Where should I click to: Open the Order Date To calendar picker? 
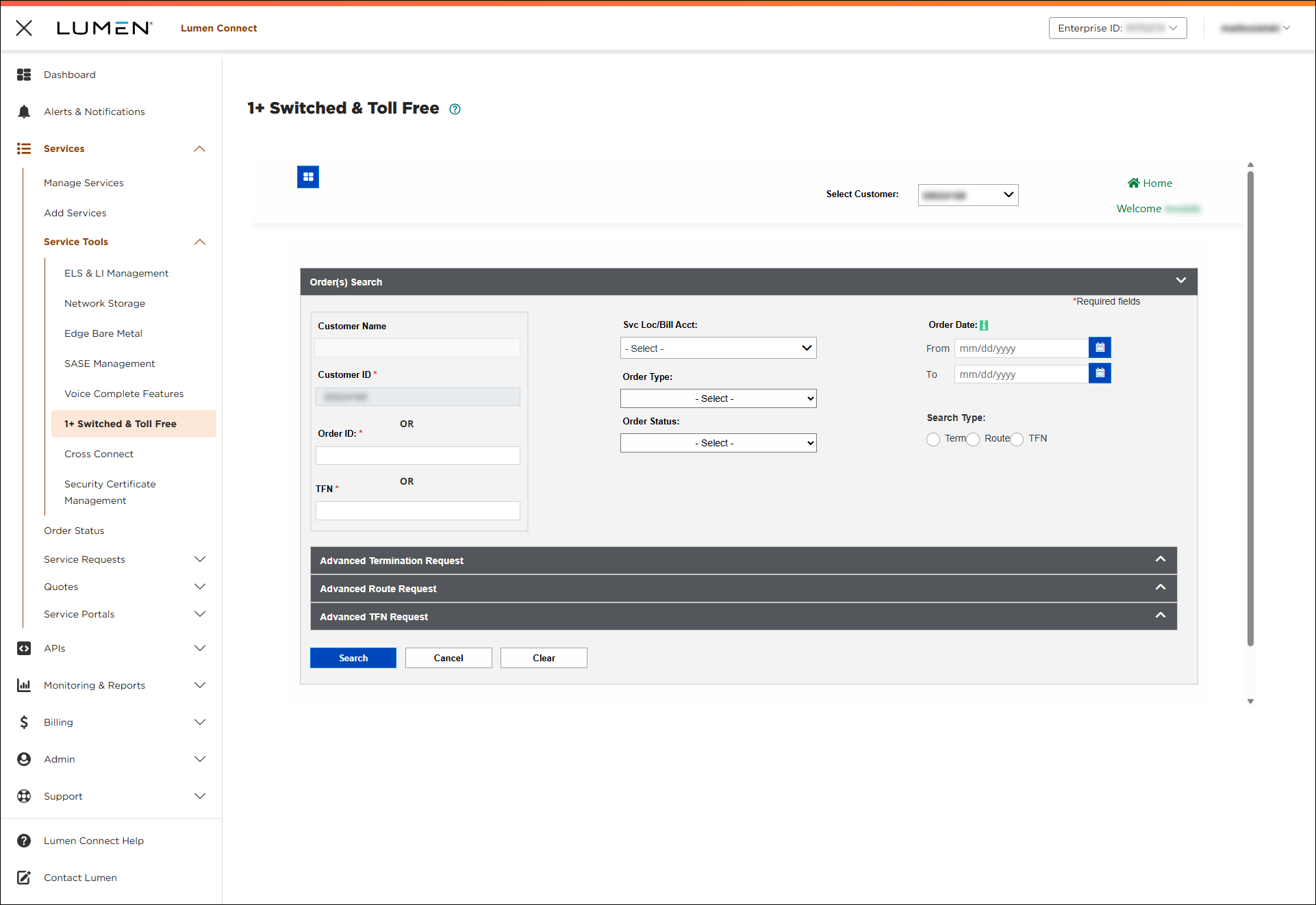[x=1100, y=373]
